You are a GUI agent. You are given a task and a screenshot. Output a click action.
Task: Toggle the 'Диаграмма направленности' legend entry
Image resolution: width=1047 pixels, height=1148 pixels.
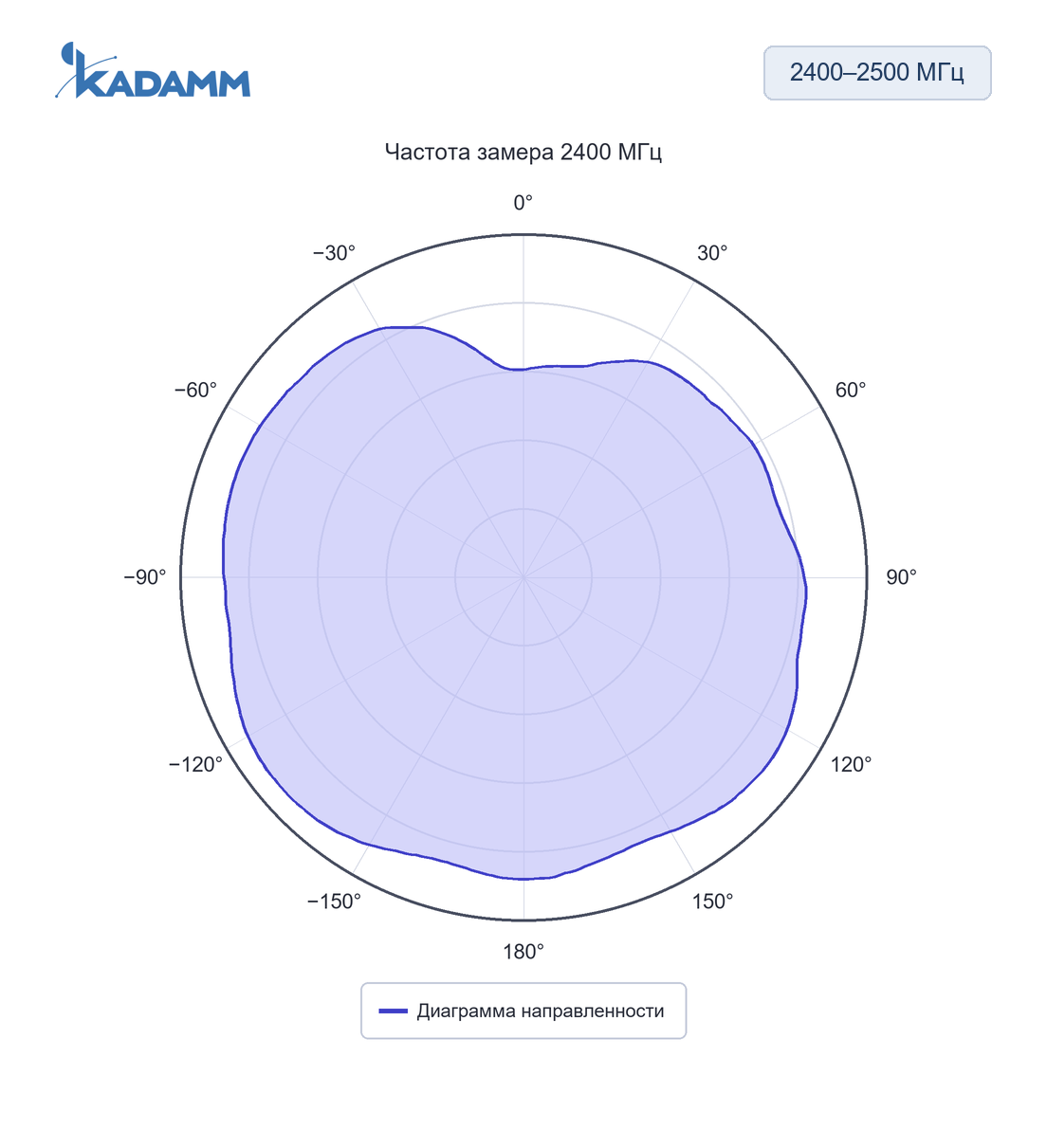pos(523,1011)
